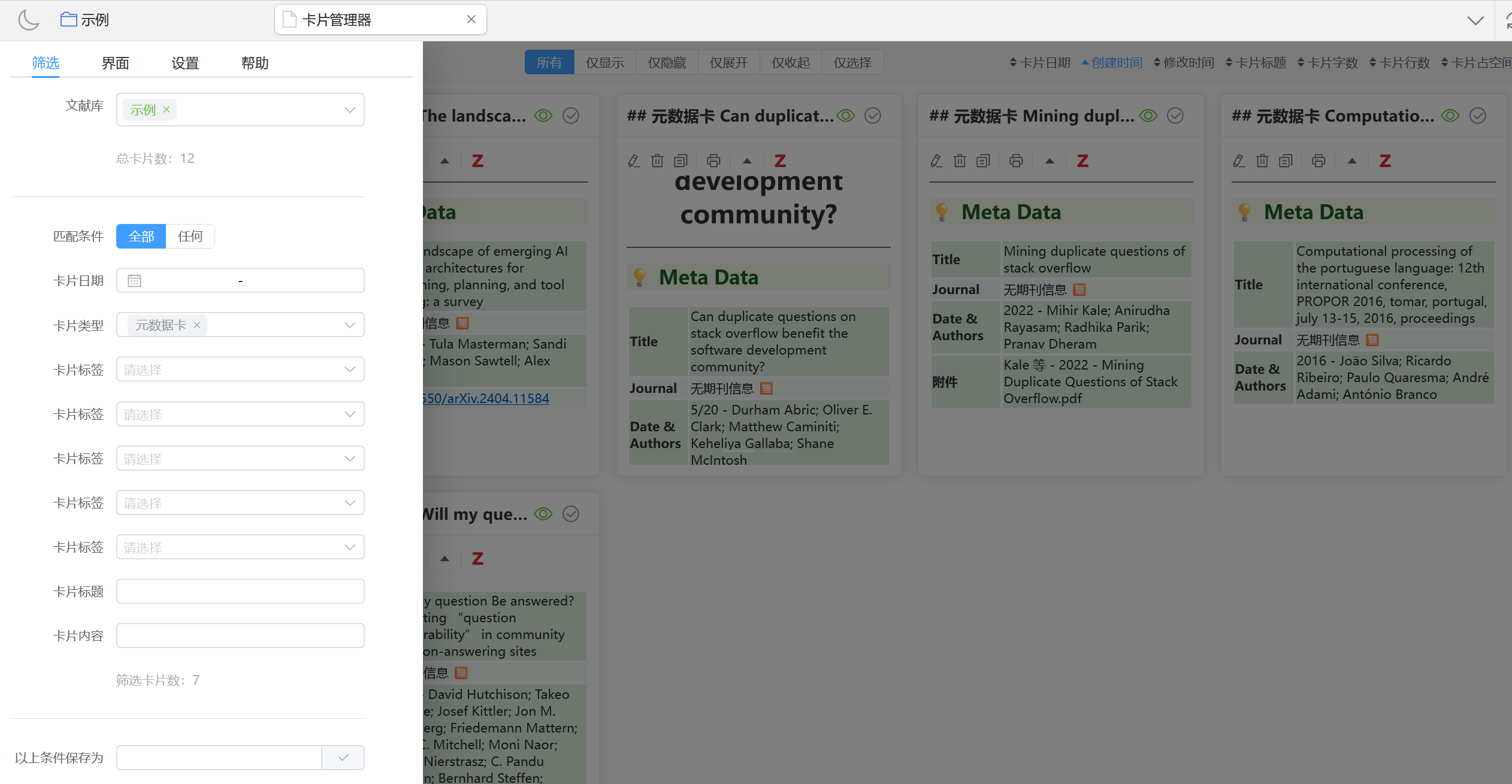
Task: Click calendar icon in the 卡片日期 field
Action: (x=134, y=281)
